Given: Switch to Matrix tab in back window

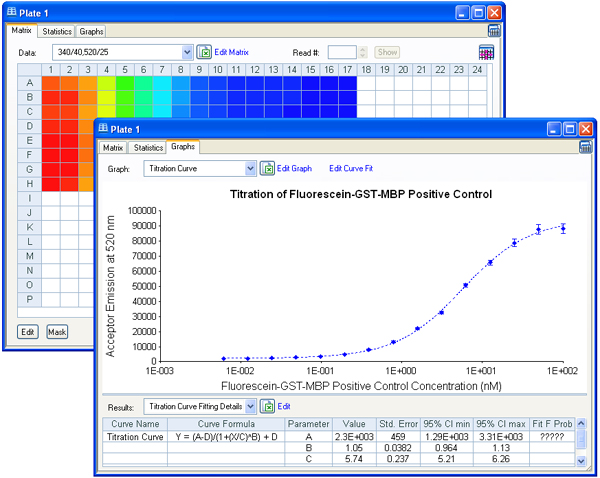Looking at the screenshot, I should [21, 30].
